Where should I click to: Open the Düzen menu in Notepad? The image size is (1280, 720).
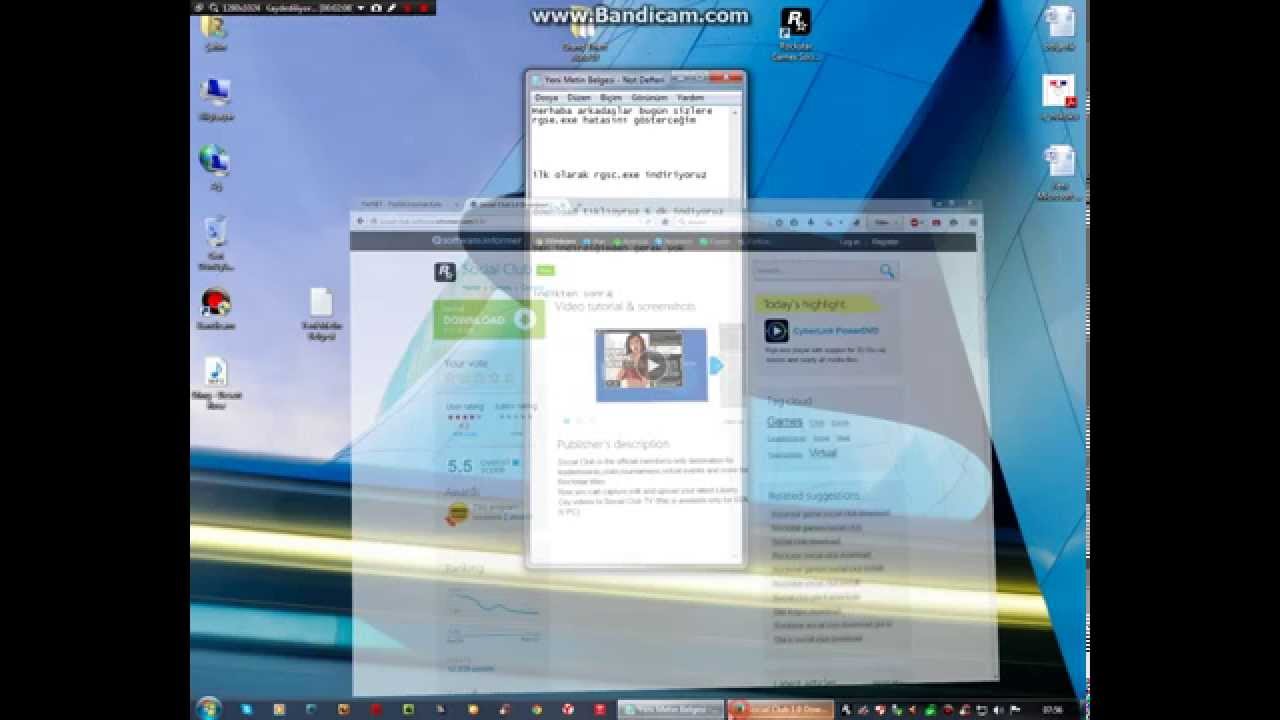(x=579, y=98)
